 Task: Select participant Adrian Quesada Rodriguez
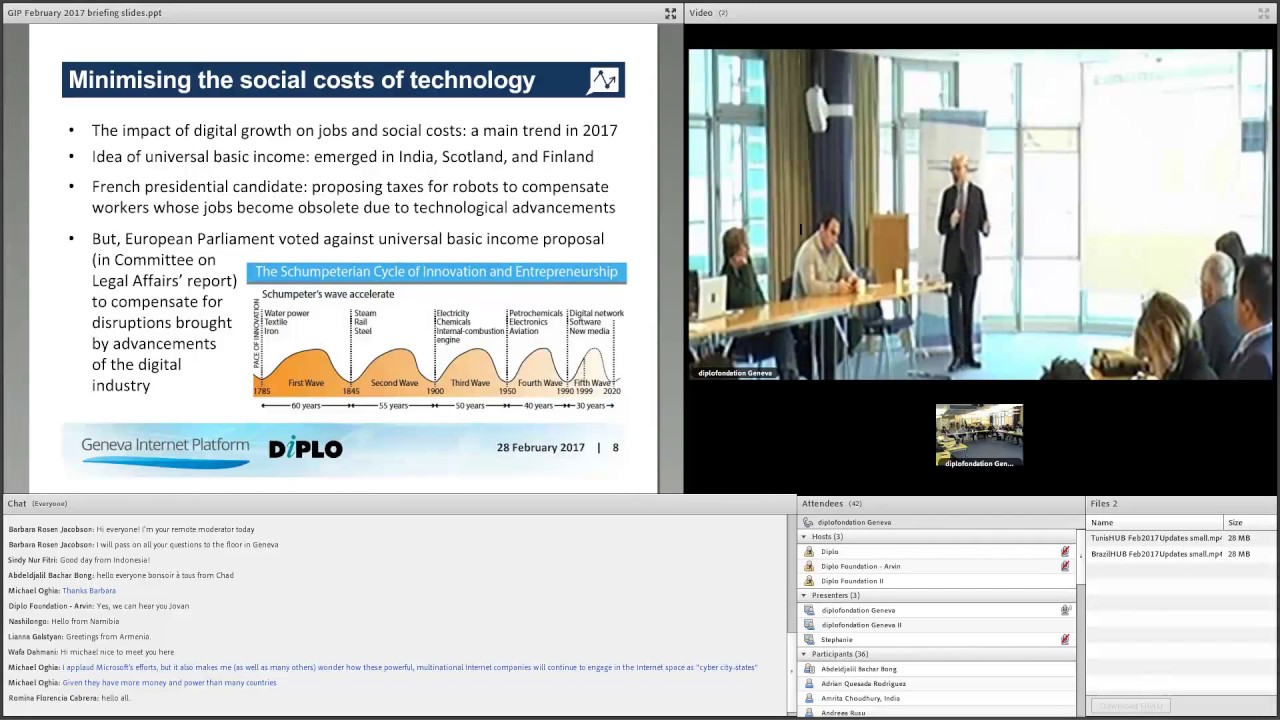coord(938,684)
